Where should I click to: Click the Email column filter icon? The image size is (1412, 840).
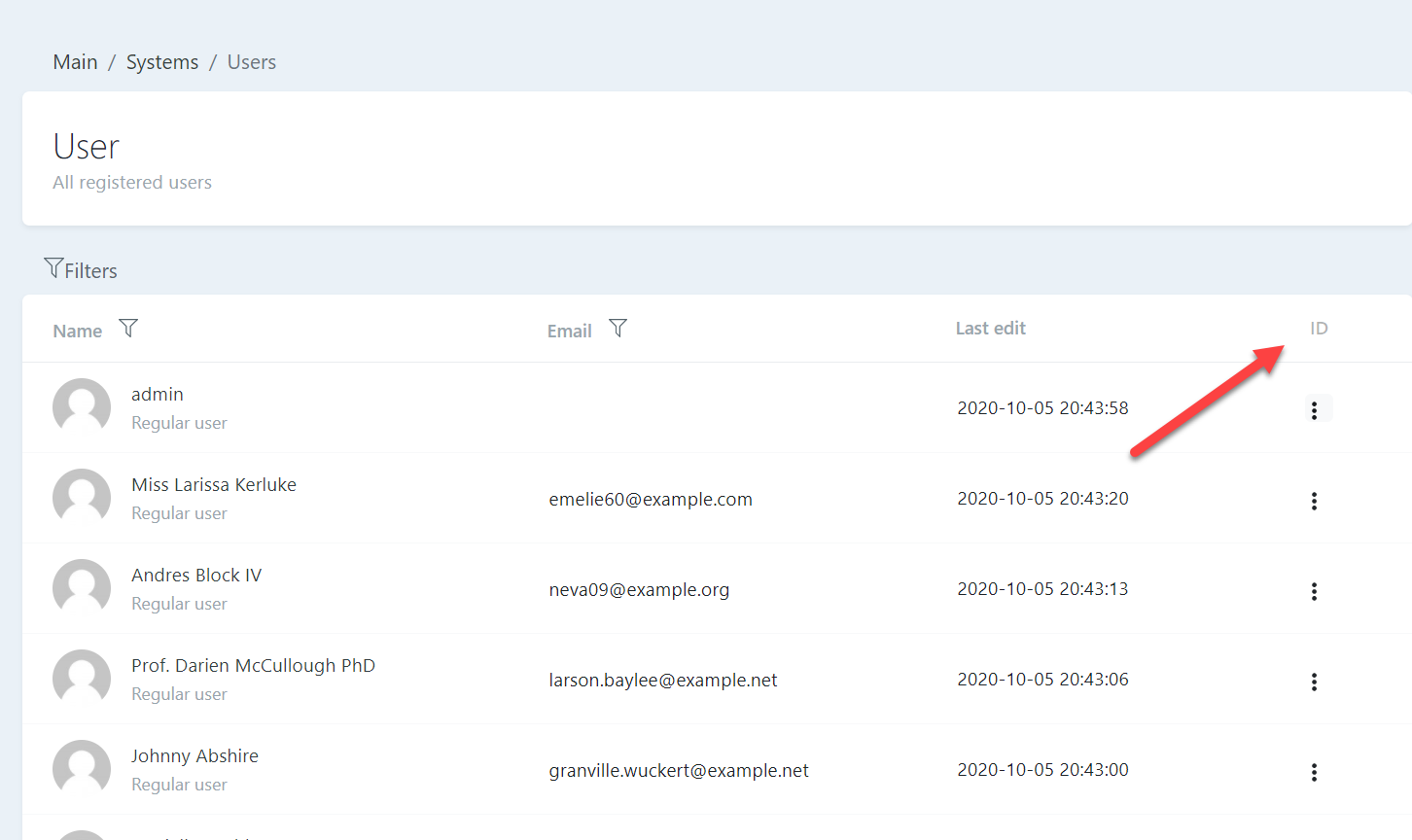[x=618, y=329]
